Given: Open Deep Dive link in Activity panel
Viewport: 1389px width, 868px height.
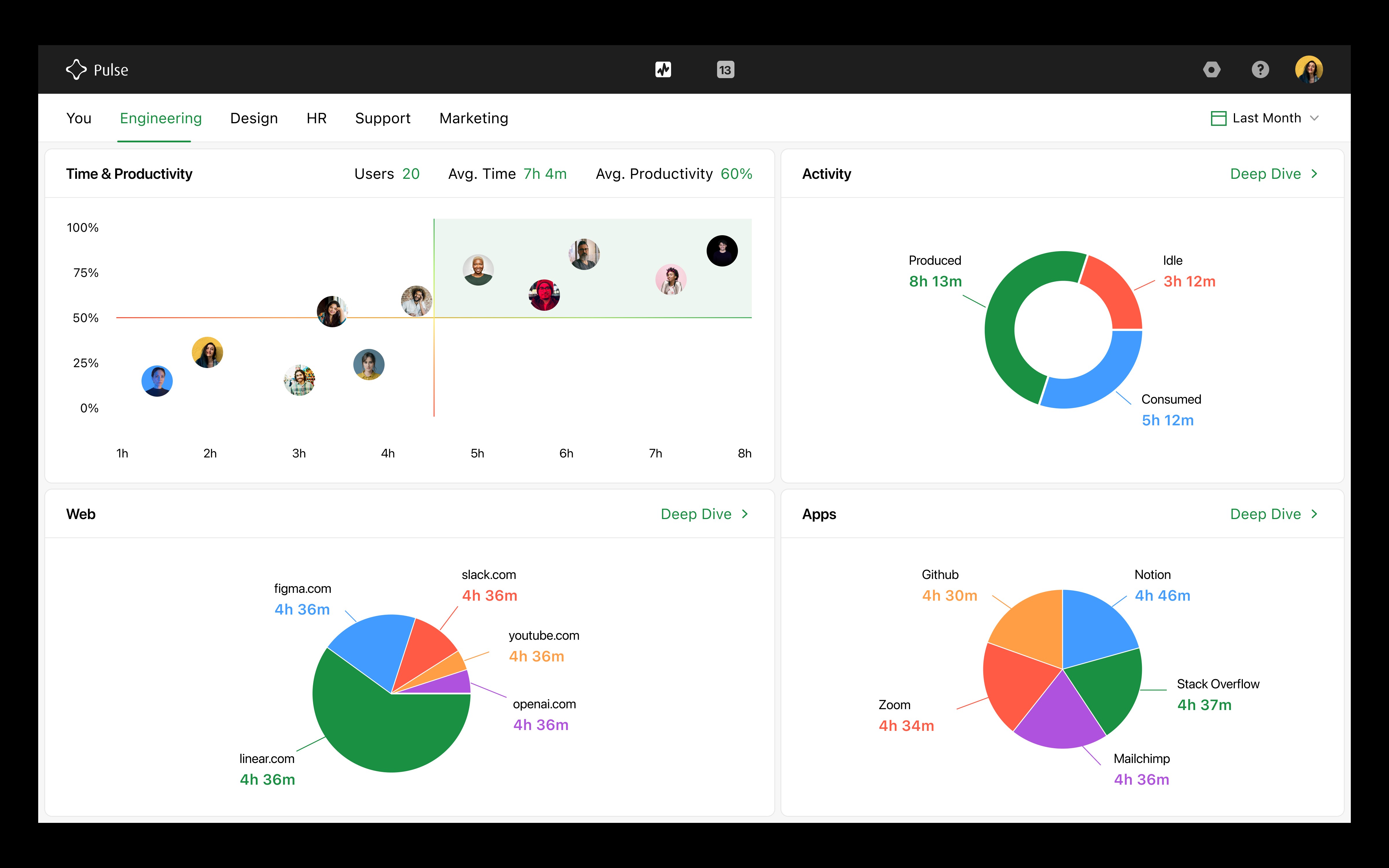Looking at the screenshot, I should click(x=1265, y=174).
